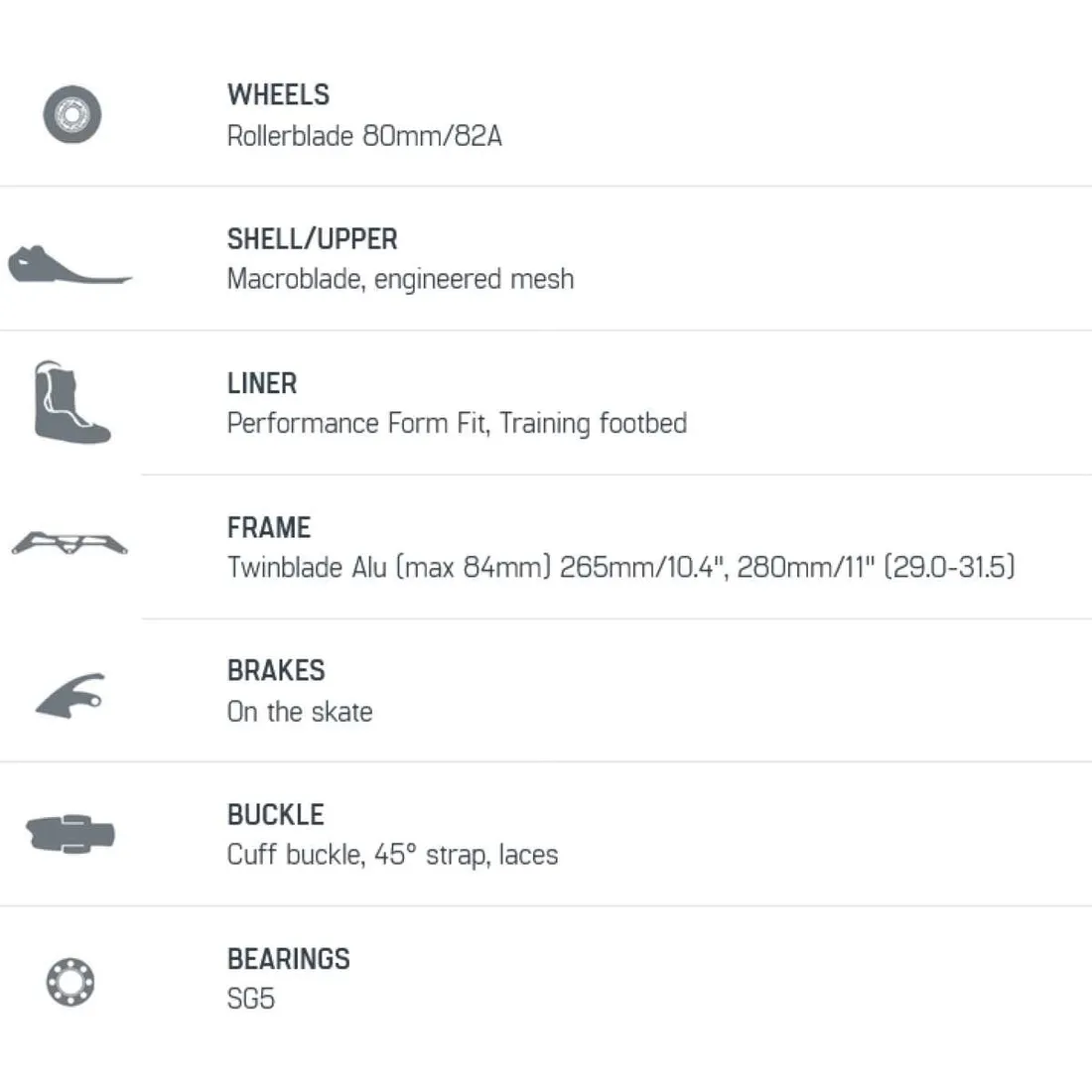This screenshot has width=1092, height=1092.
Task: Click the BUCKLE heading
Action: [x=276, y=815]
